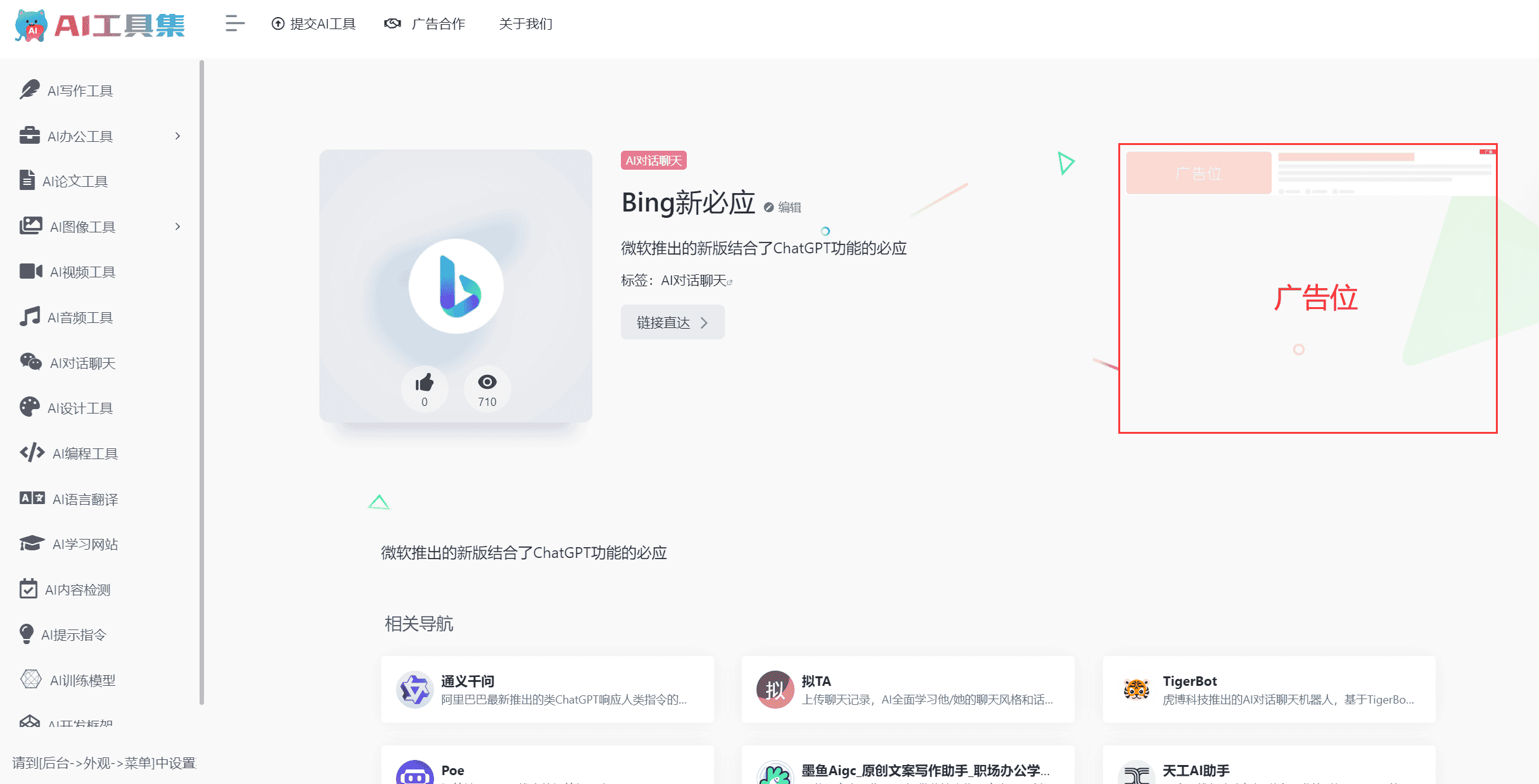The image size is (1539, 784).
Task: Click the small pink 广告位 placeholder
Action: (x=1199, y=173)
